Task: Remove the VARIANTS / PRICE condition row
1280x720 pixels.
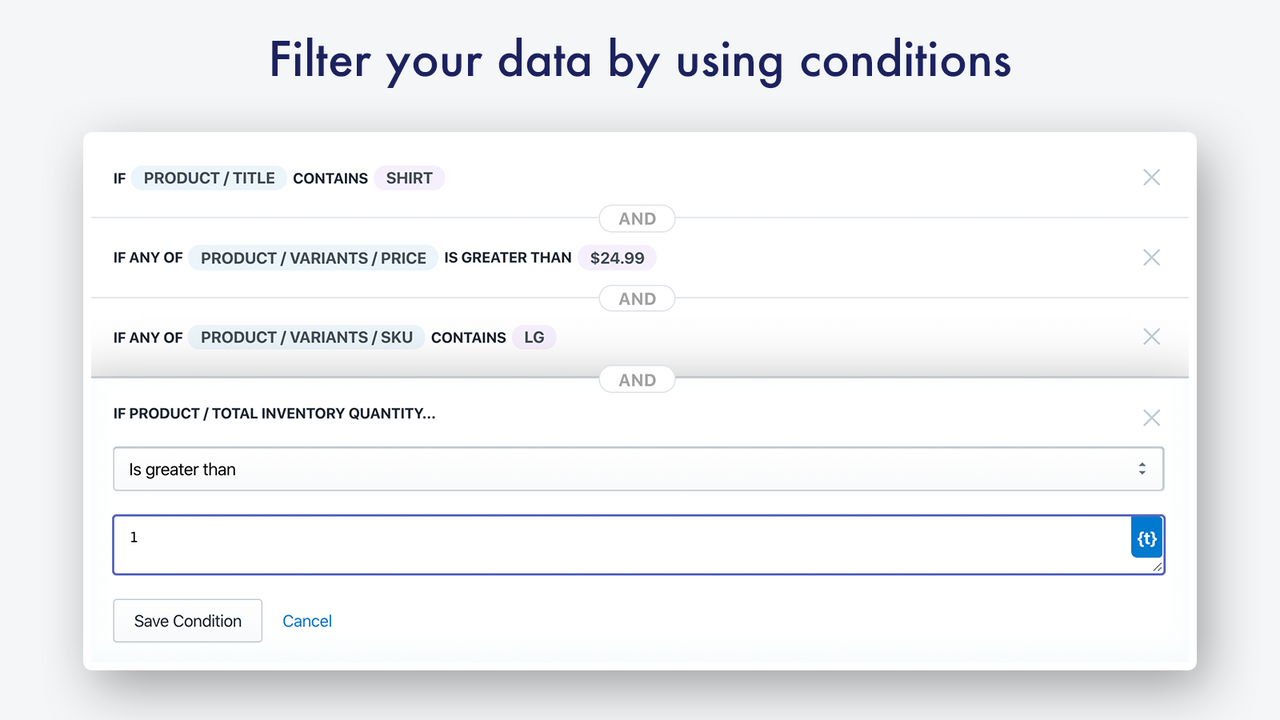Action: (x=1151, y=257)
